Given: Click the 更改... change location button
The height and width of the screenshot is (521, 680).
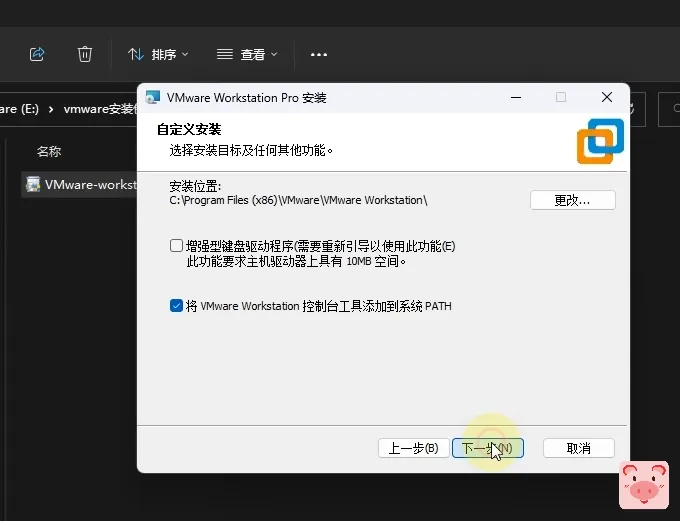Looking at the screenshot, I should point(572,200).
